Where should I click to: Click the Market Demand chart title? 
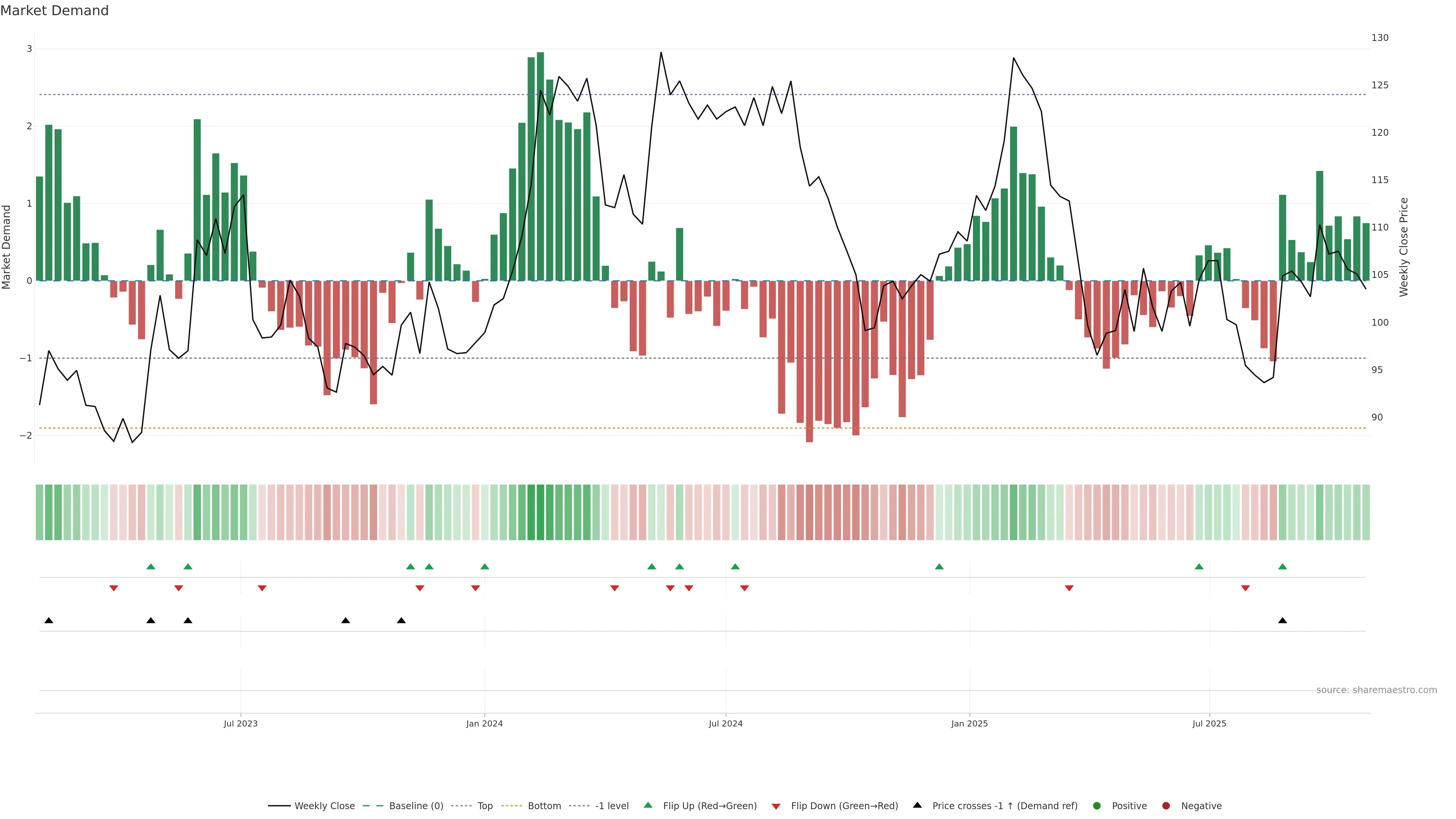click(x=54, y=11)
